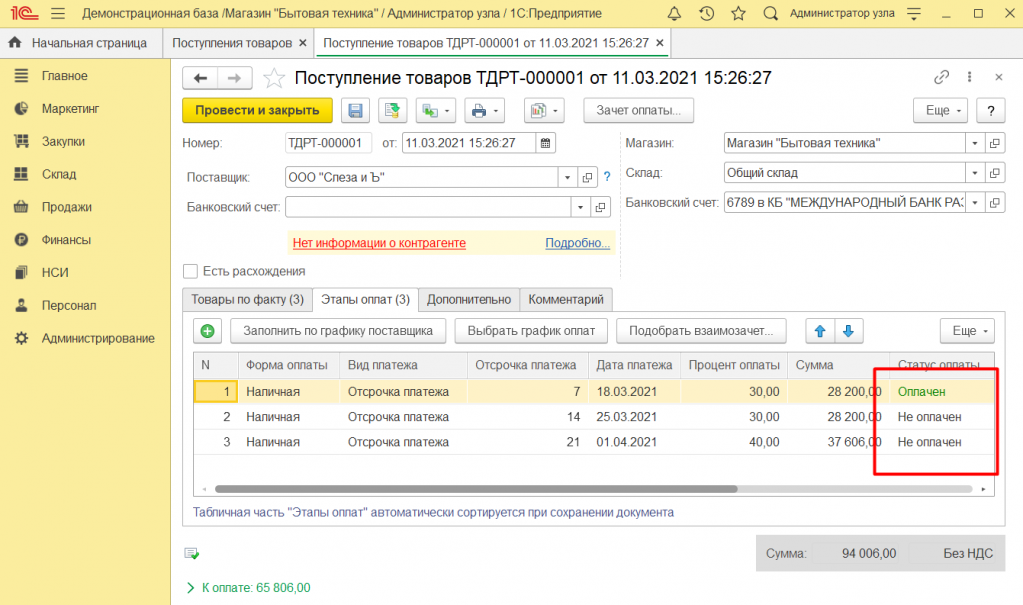Add a payment stage row with green plus

click(207, 331)
